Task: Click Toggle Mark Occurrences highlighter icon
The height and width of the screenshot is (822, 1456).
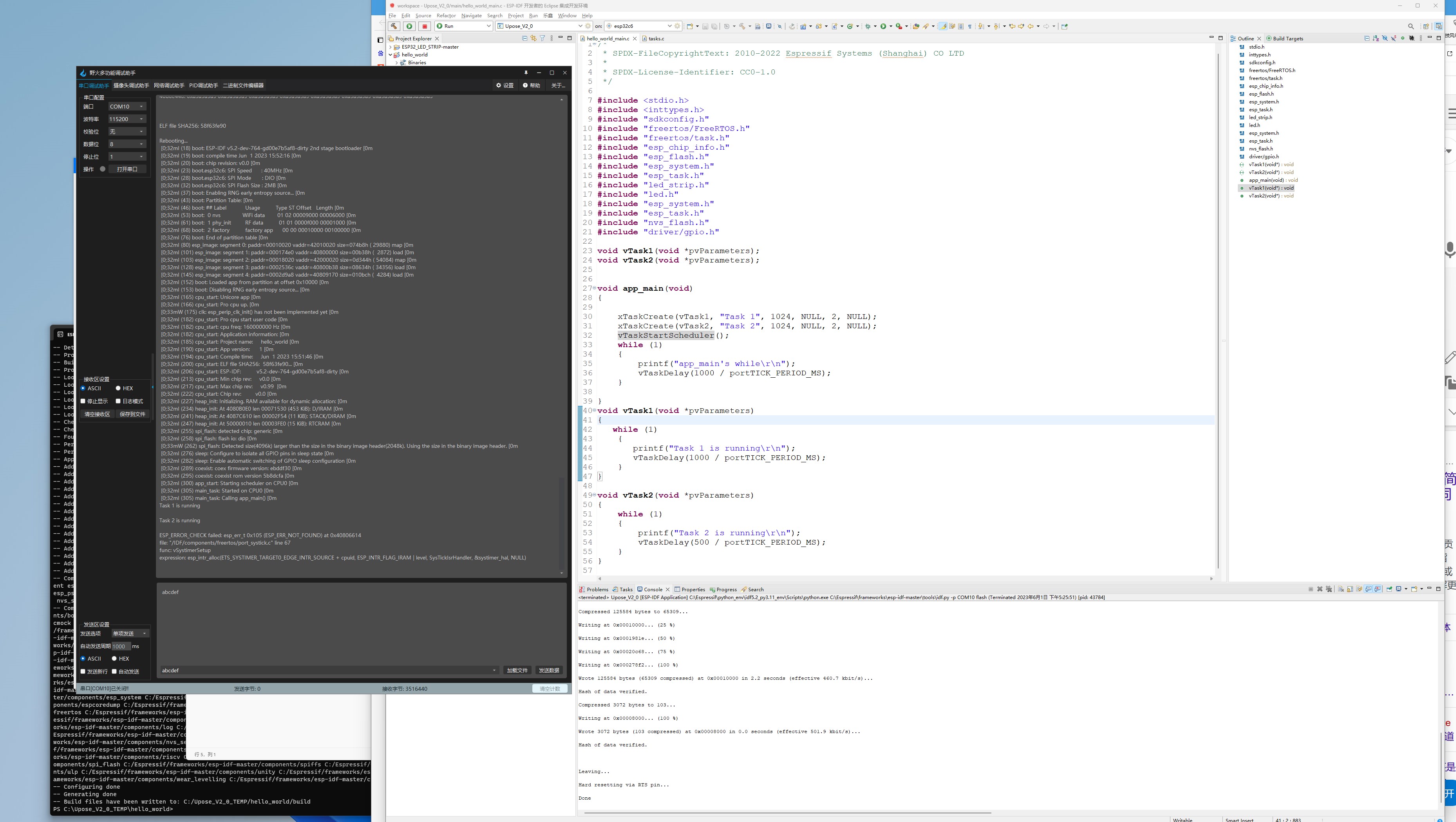Action: 943,26
